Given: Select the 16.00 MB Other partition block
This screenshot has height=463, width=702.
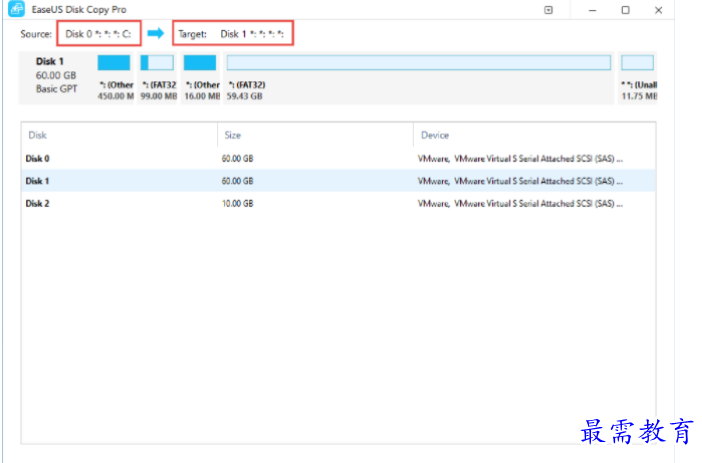Looking at the screenshot, I should [201, 78].
